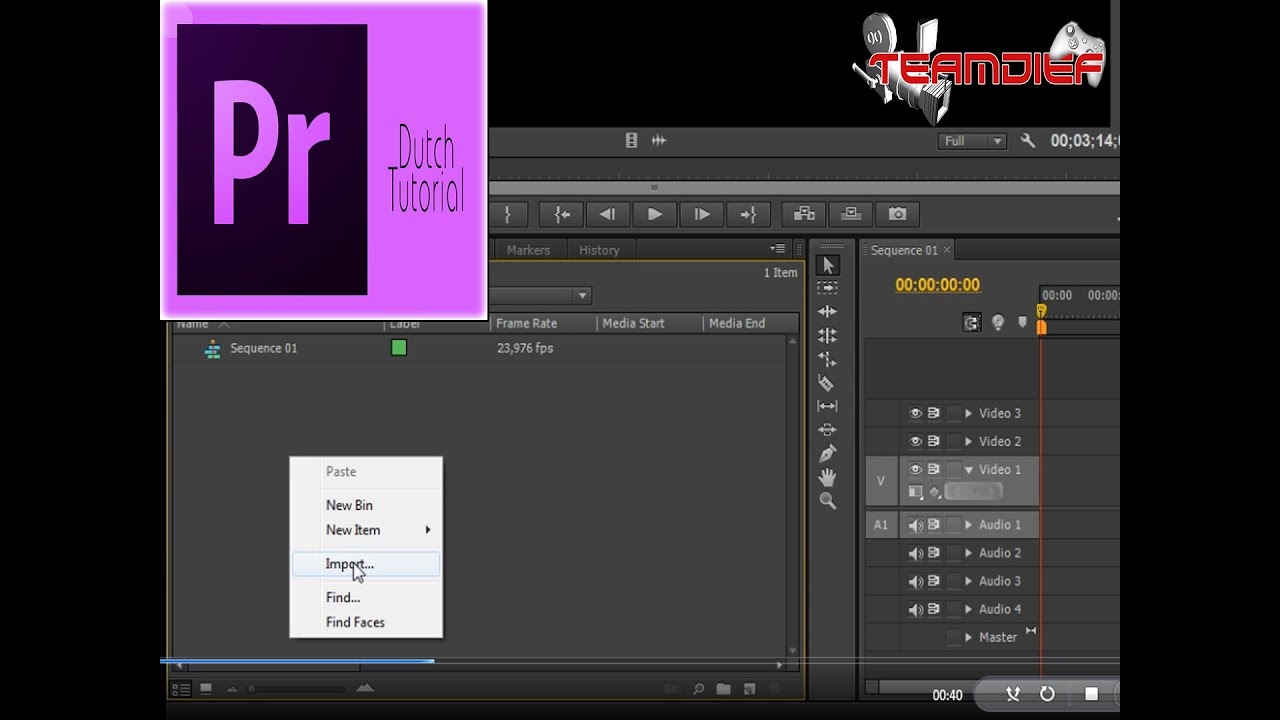Click the Lift button in monitor

pyautogui.click(x=803, y=214)
